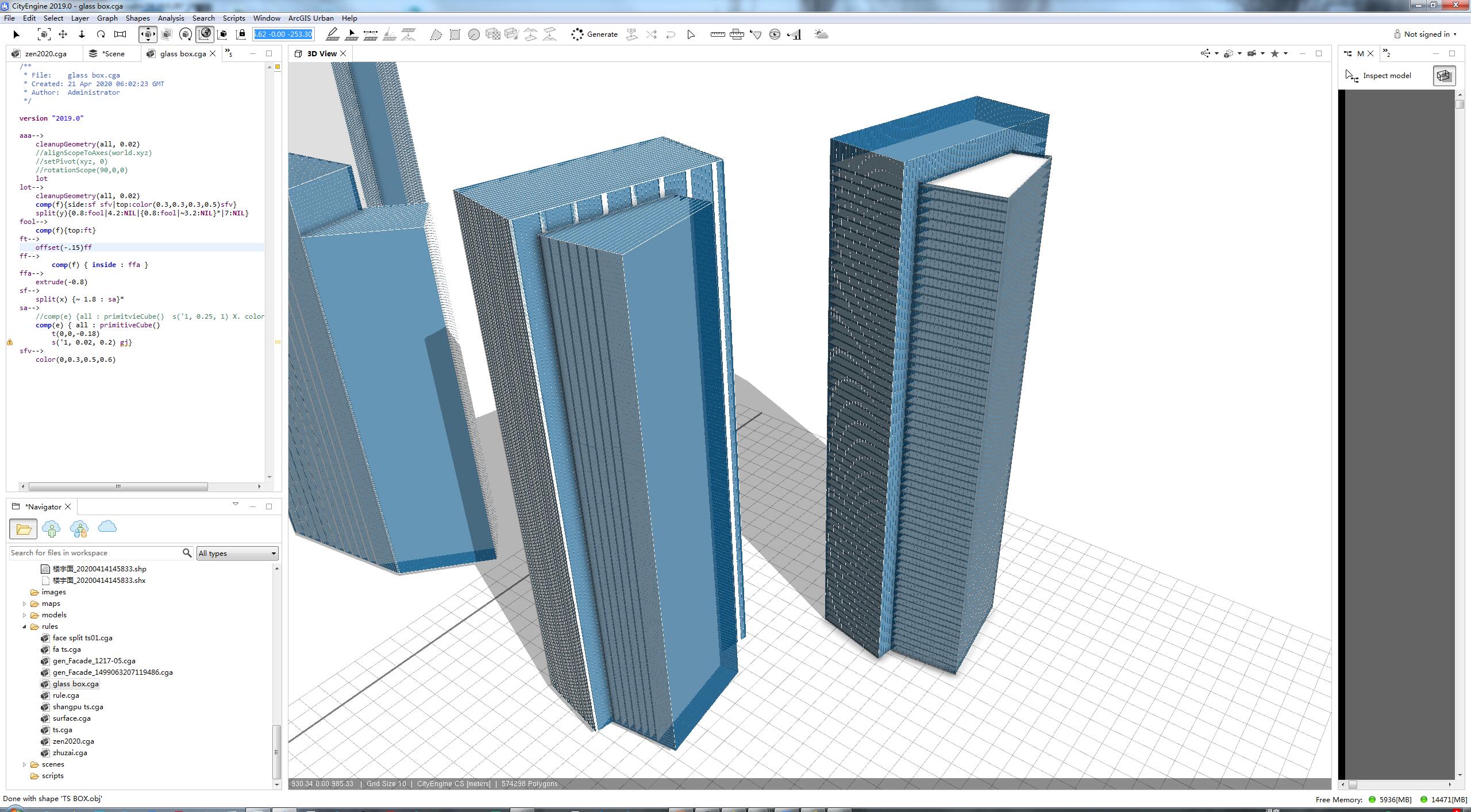Select the Circular Shape Creation tool

[x=473, y=34]
